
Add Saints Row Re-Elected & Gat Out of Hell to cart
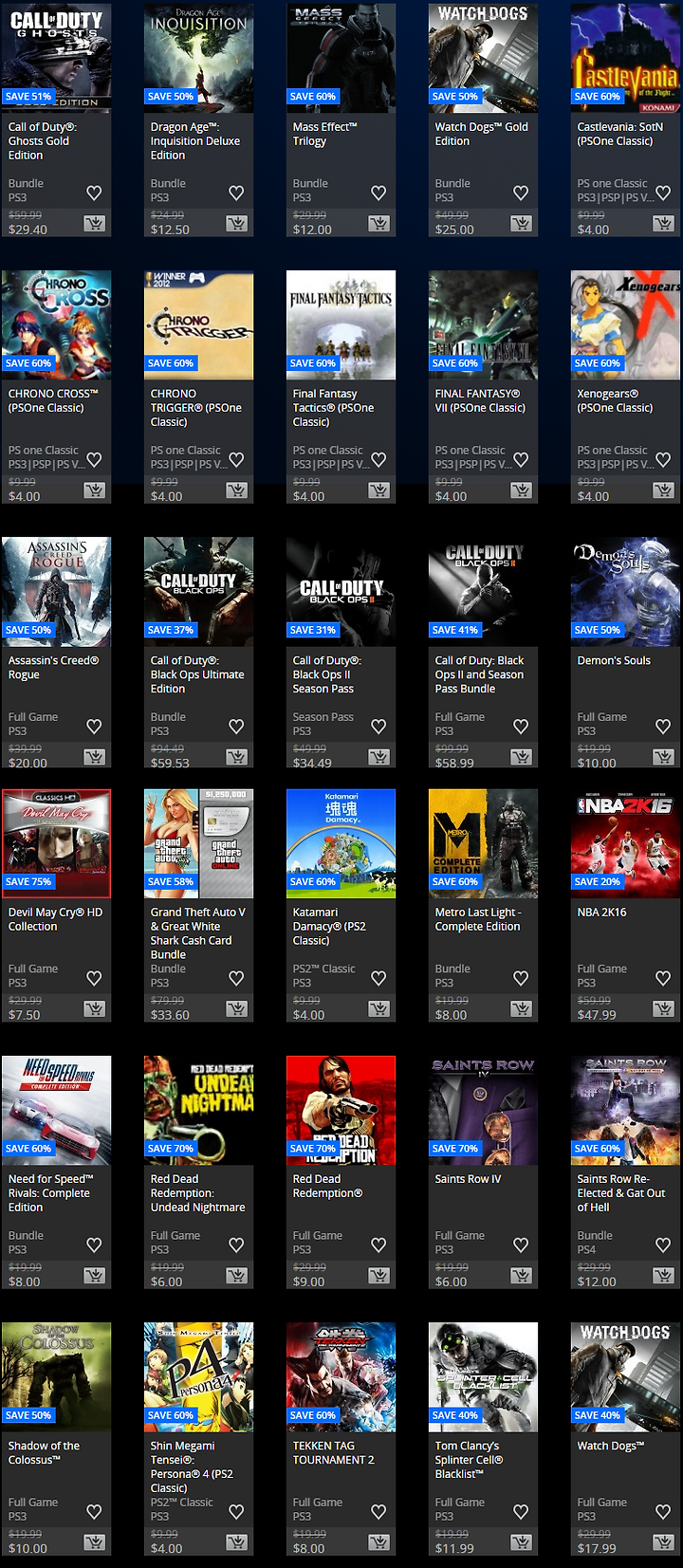click(664, 1276)
